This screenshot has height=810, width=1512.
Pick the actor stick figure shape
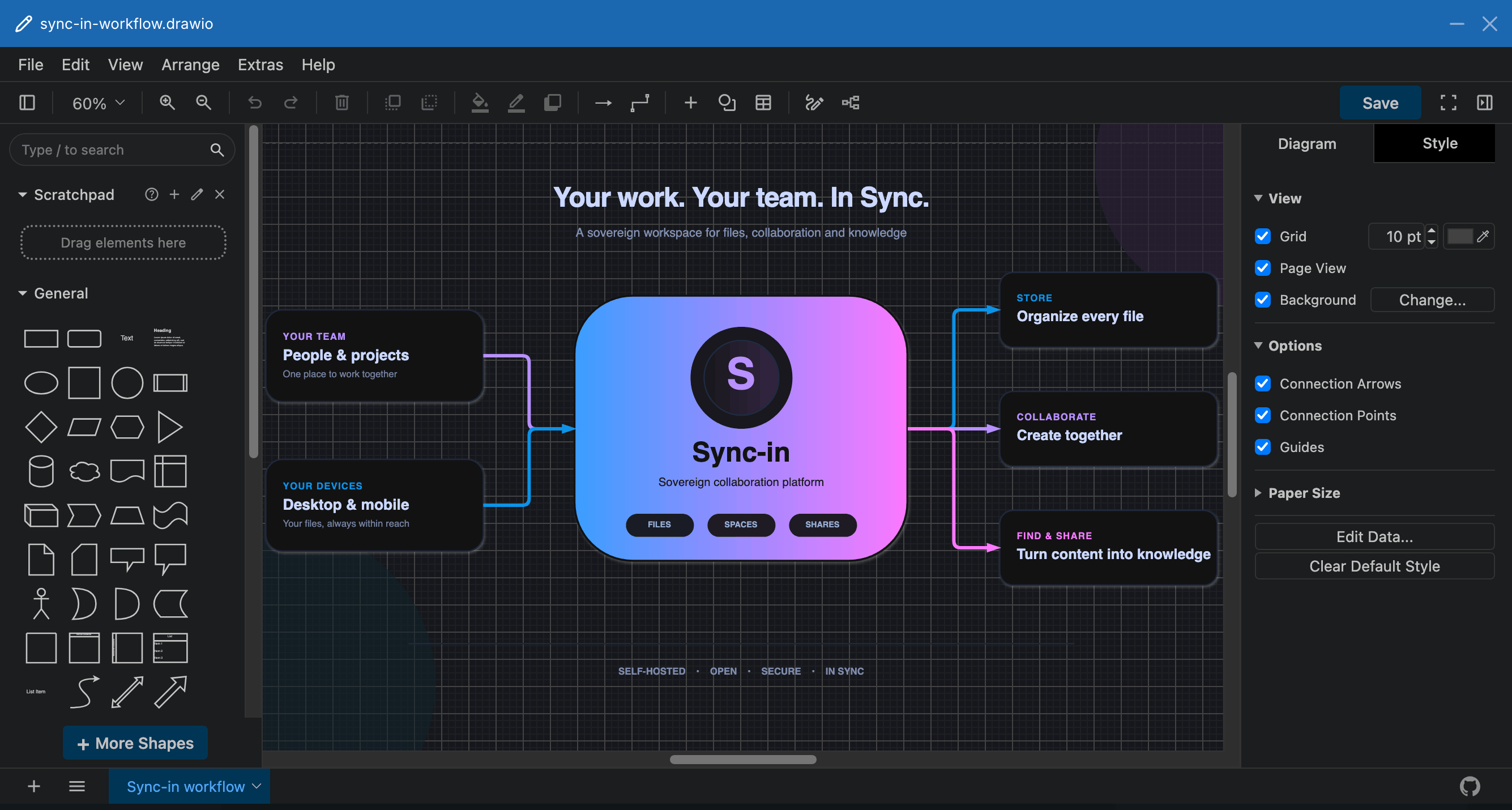click(x=41, y=603)
